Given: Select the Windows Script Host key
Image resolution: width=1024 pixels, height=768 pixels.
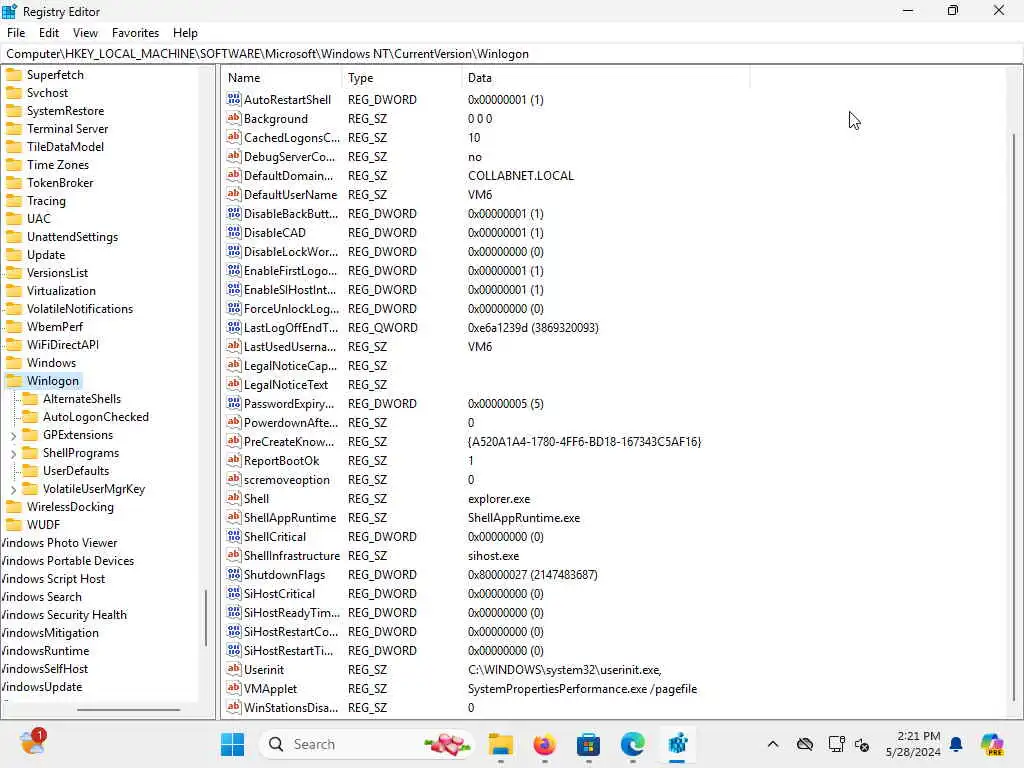Looking at the screenshot, I should pos(53,579).
